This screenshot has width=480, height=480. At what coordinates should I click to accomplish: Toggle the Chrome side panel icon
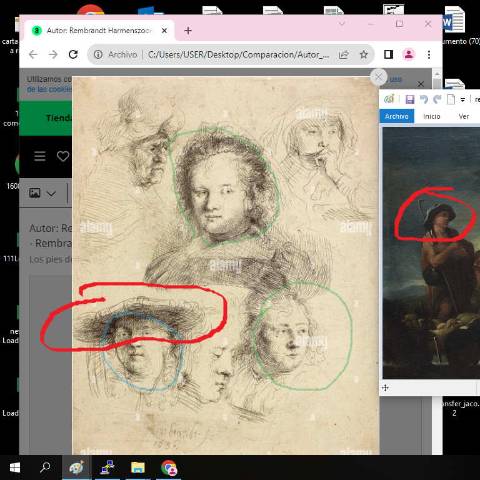388,54
